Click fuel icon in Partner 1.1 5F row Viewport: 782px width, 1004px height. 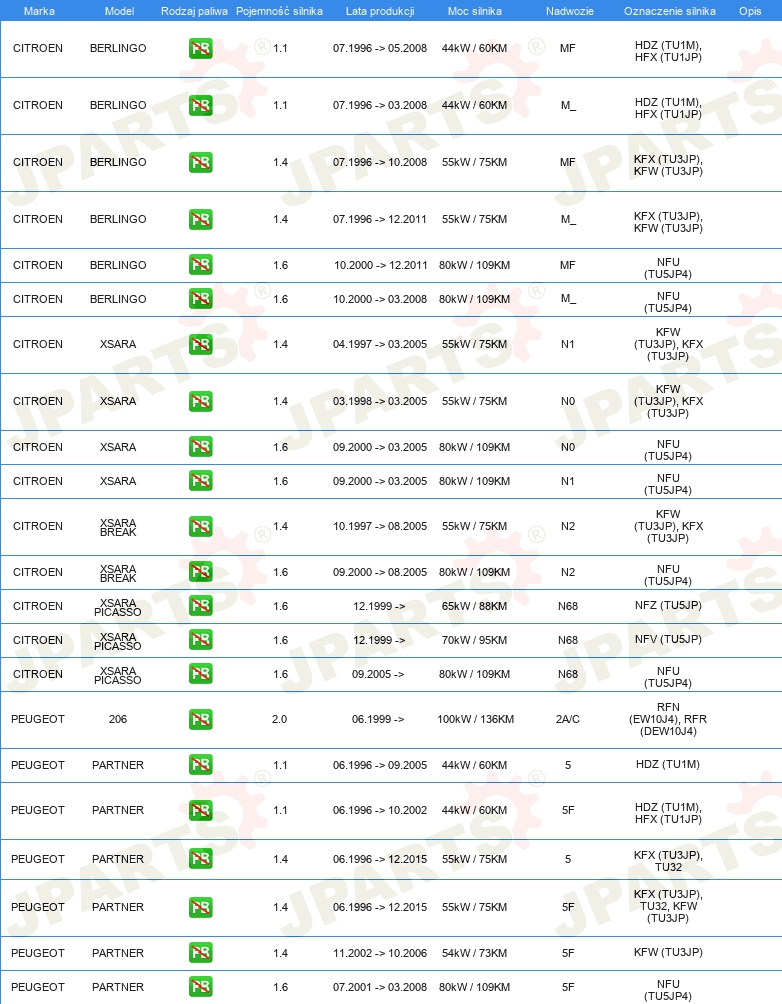(x=200, y=810)
